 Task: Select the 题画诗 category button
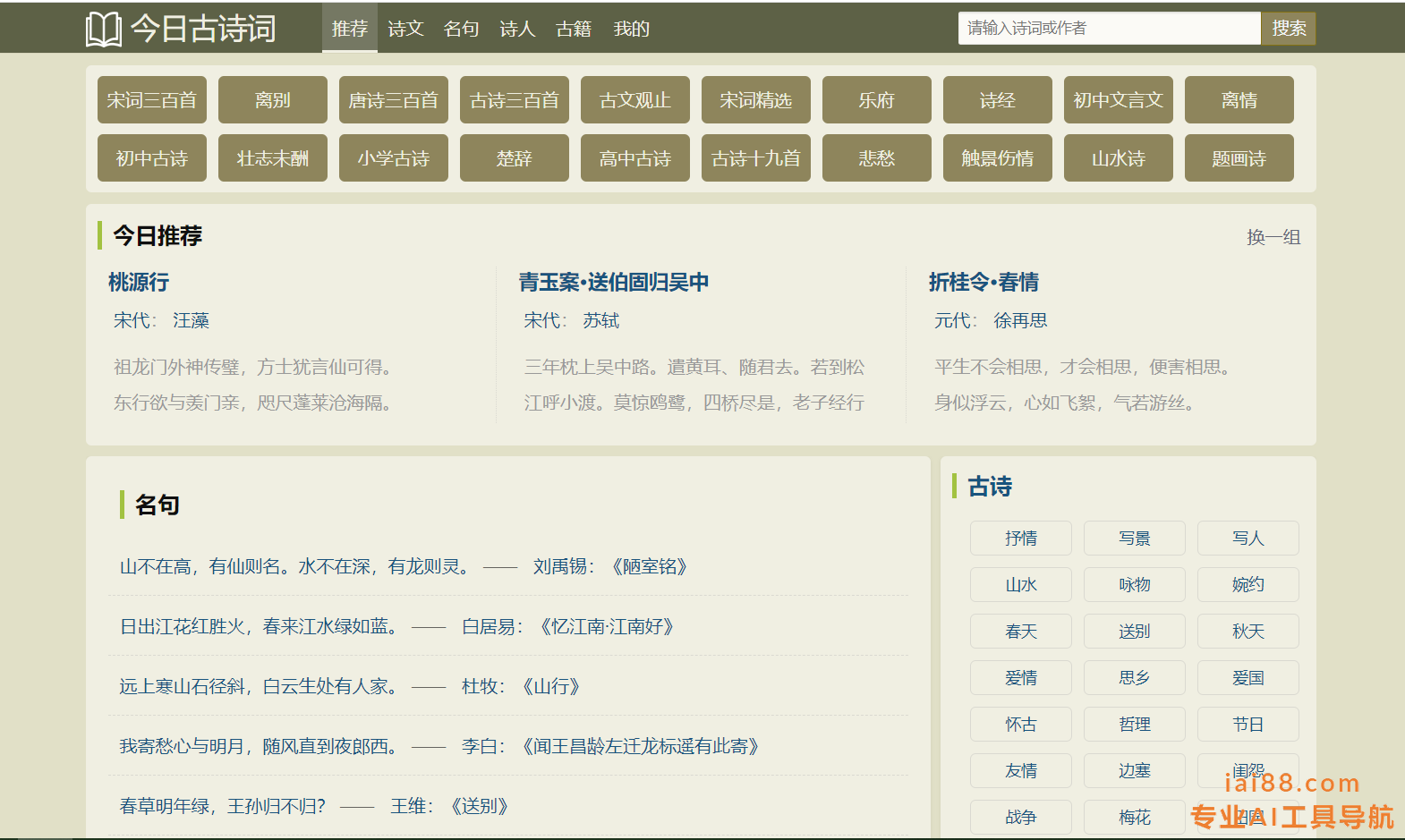coord(1239,157)
